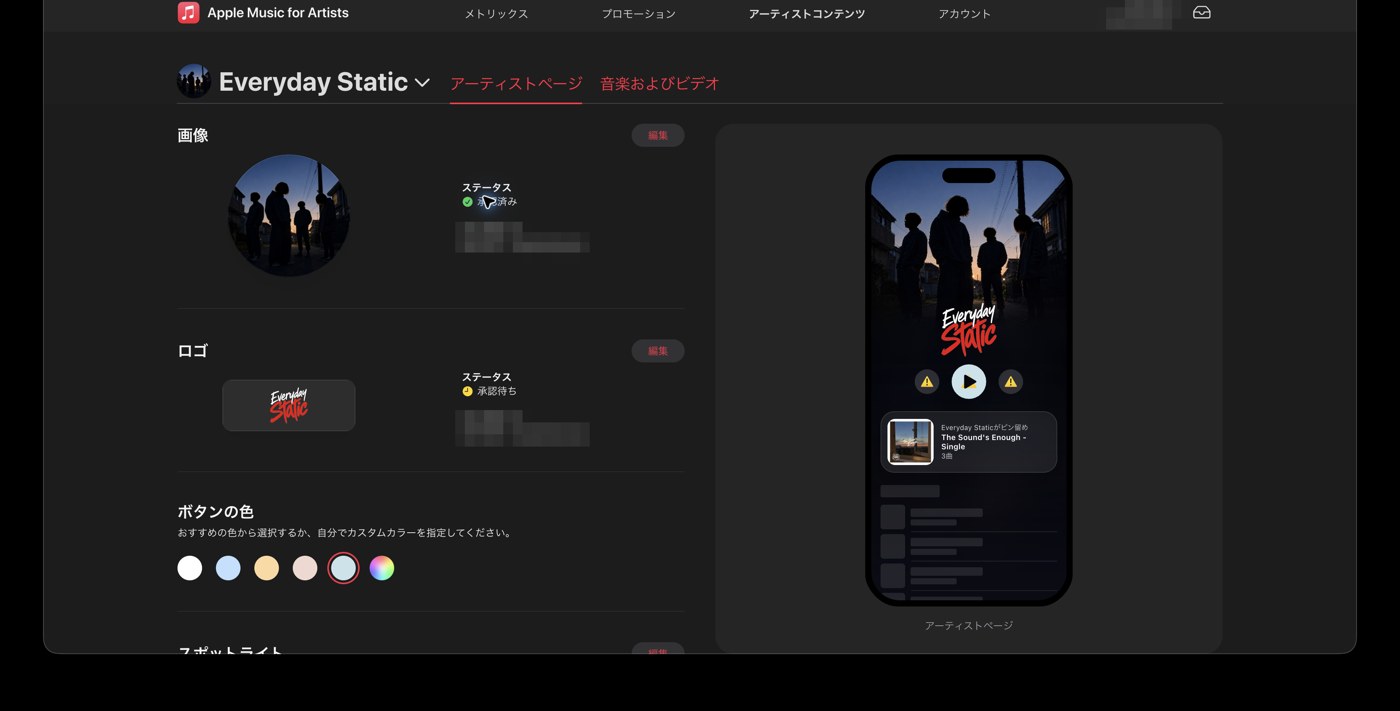Image resolution: width=1400 pixels, height=711 pixels.
Task: Click warning icon right of preview play button
Action: click(1011, 382)
